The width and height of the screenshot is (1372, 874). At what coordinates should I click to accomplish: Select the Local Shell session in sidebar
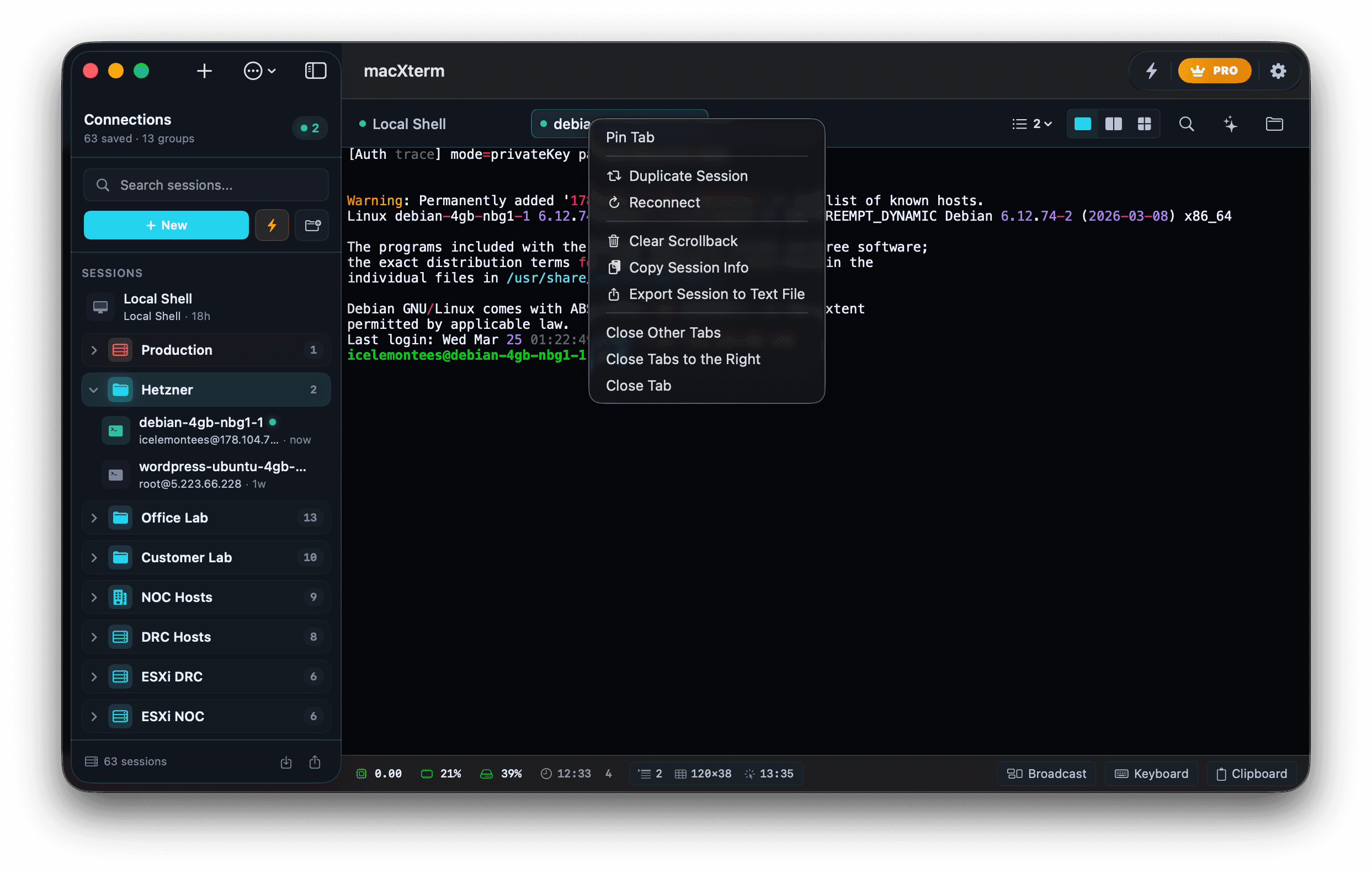pos(206,307)
